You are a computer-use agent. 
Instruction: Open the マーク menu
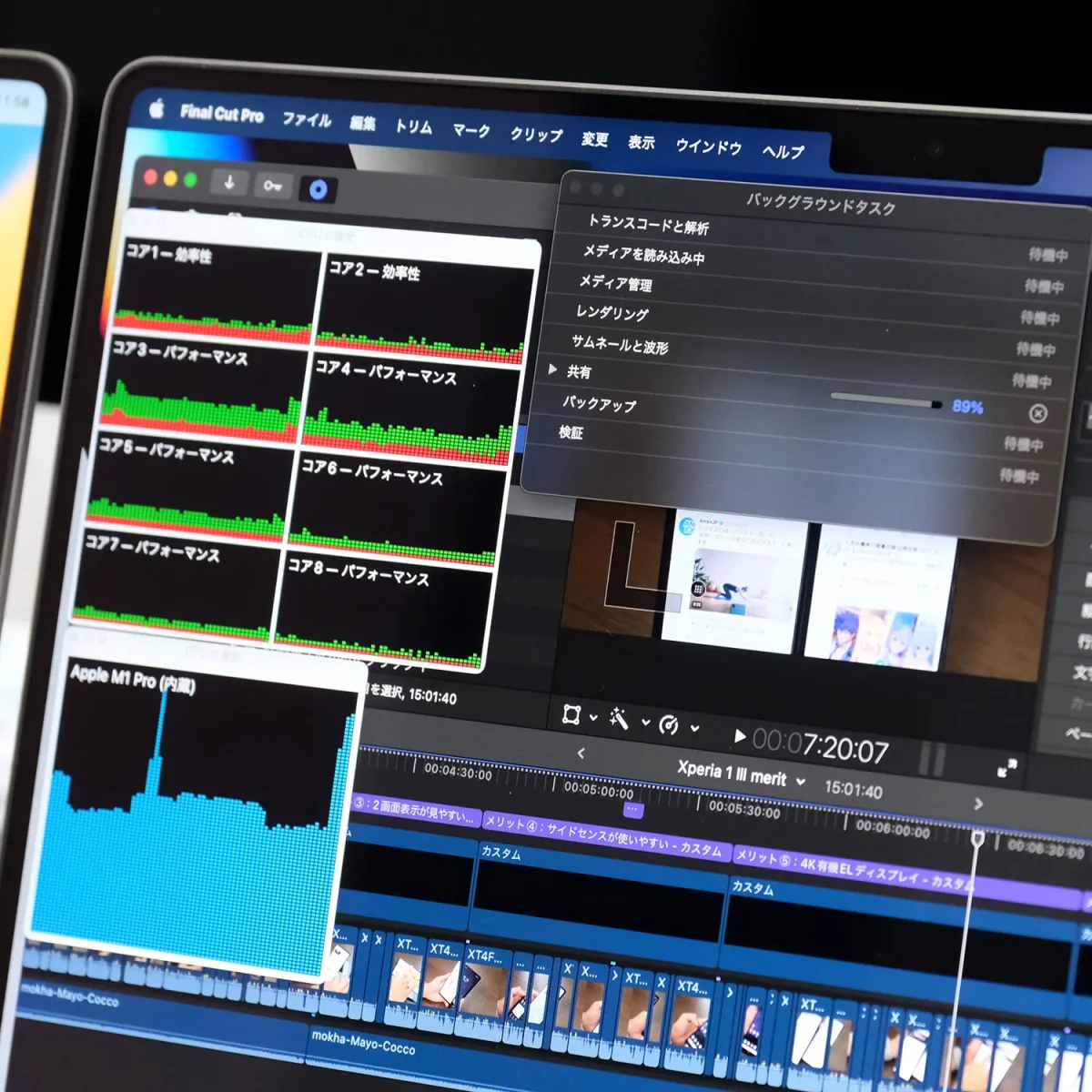(471, 130)
